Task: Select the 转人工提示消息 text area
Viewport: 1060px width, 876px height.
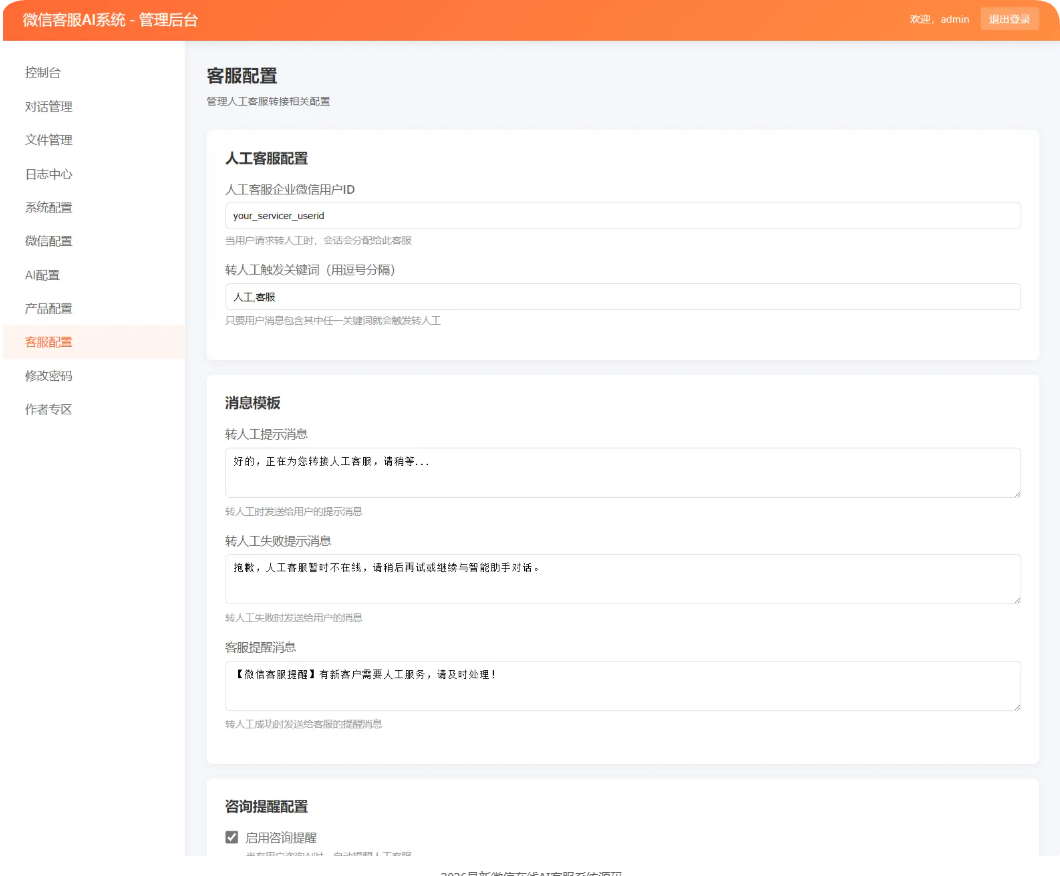Action: point(622,472)
